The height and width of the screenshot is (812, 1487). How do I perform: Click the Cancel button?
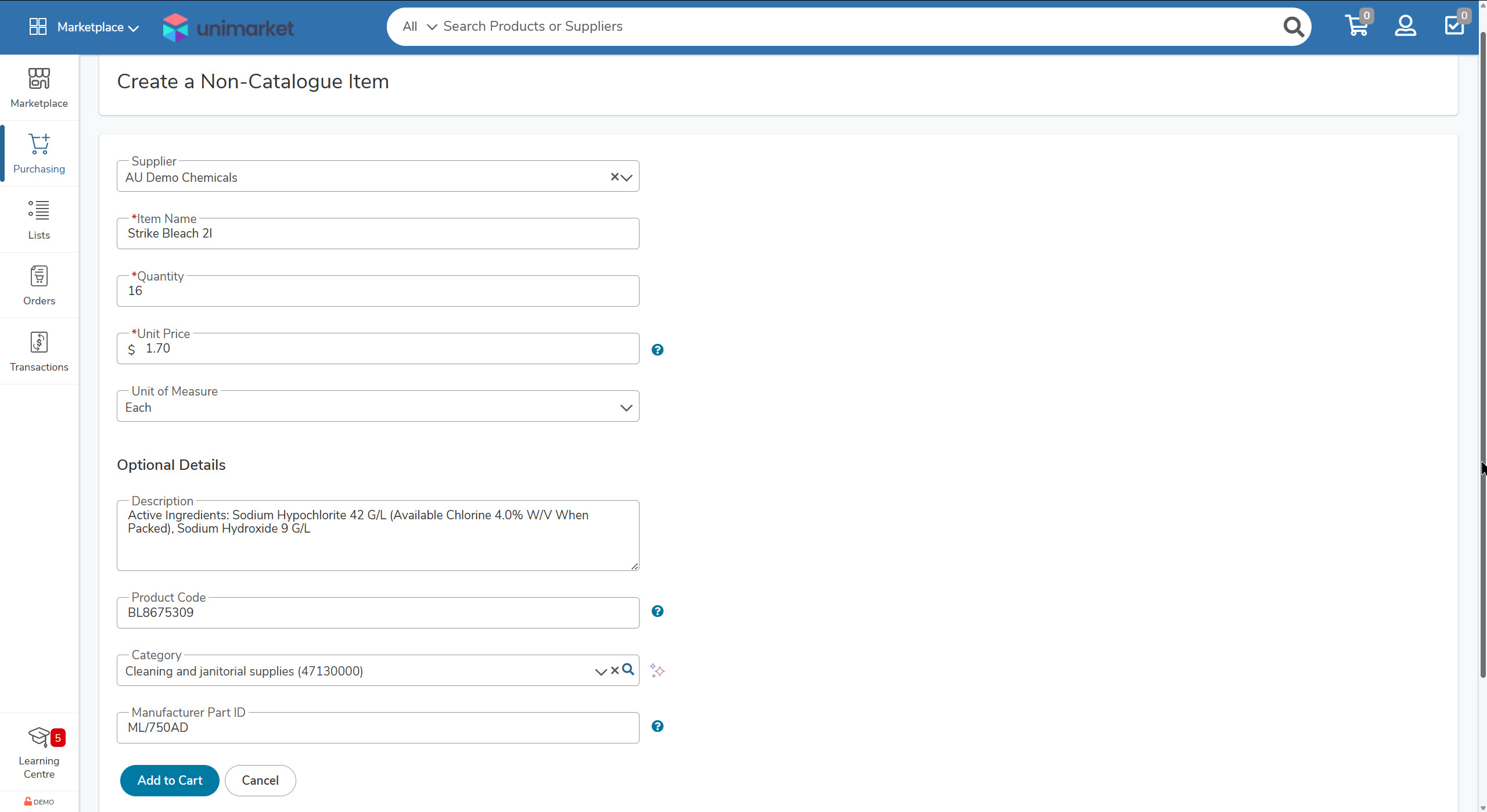[x=260, y=780]
